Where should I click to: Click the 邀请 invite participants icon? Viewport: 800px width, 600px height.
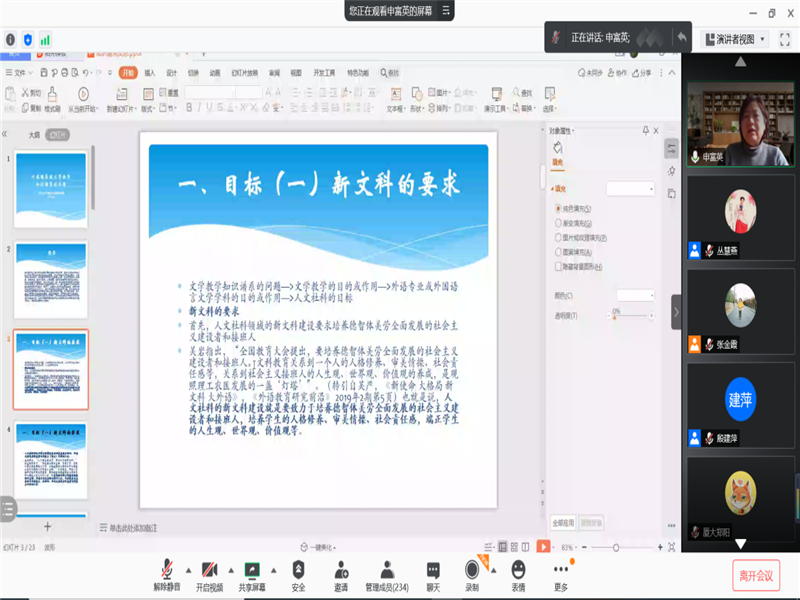342,569
